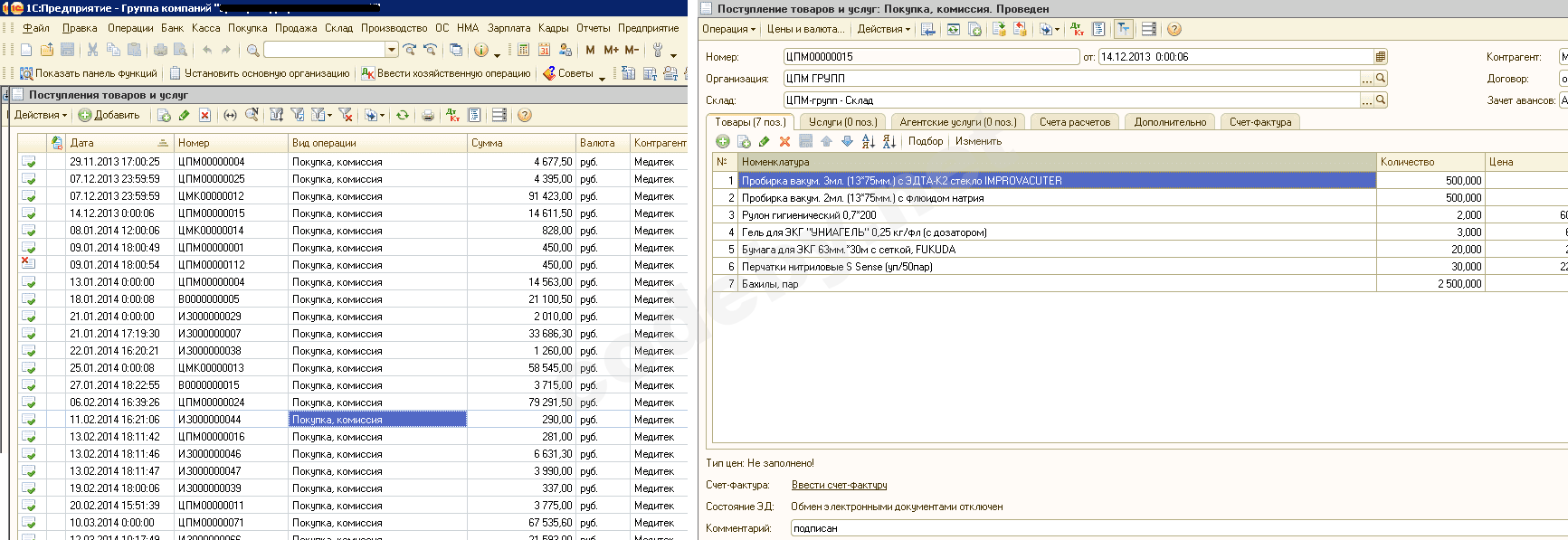Click the Подбор button above goods table
This screenshot has height=540, width=1568.
point(925,141)
